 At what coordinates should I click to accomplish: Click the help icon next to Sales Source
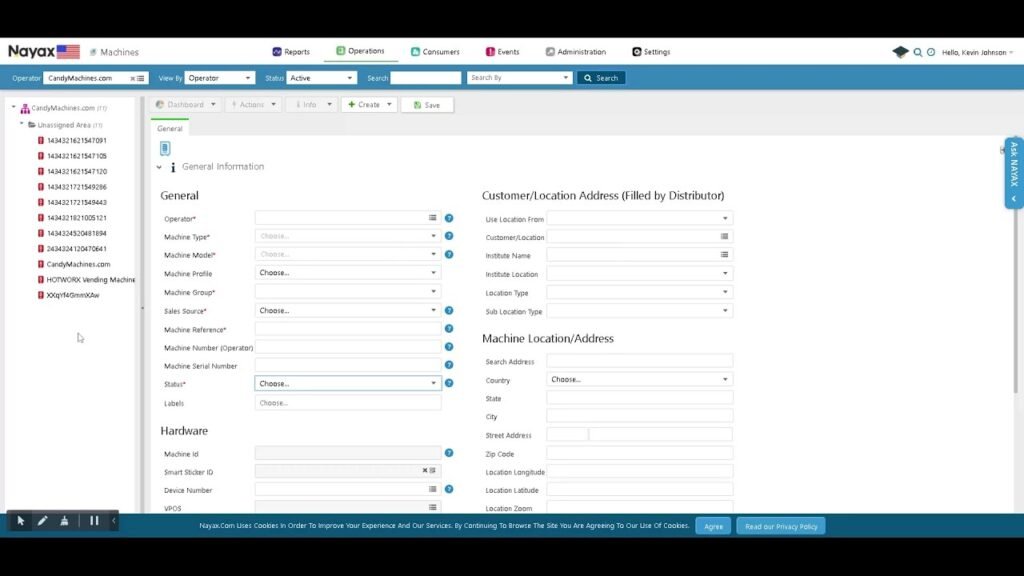tap(449, 311)
